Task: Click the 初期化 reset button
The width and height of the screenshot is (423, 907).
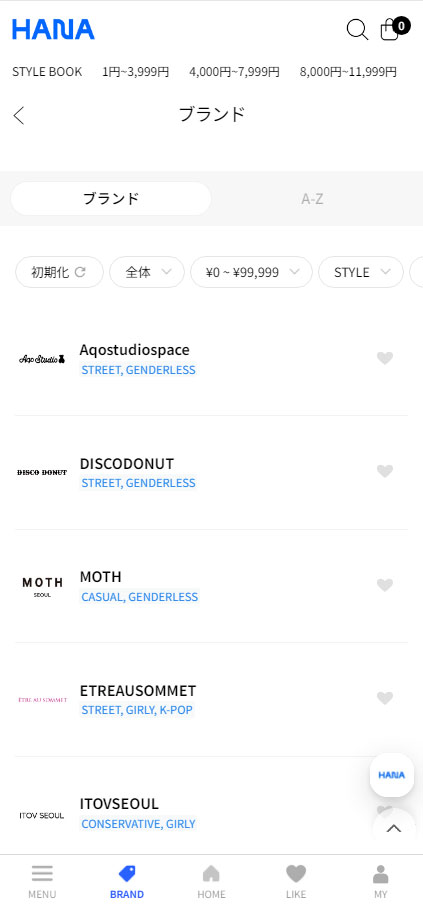Action: 59,272
